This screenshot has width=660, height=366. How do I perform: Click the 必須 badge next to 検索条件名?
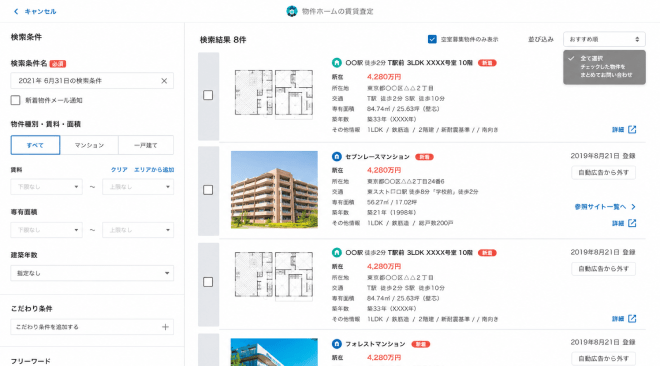[x=58, y=64]
